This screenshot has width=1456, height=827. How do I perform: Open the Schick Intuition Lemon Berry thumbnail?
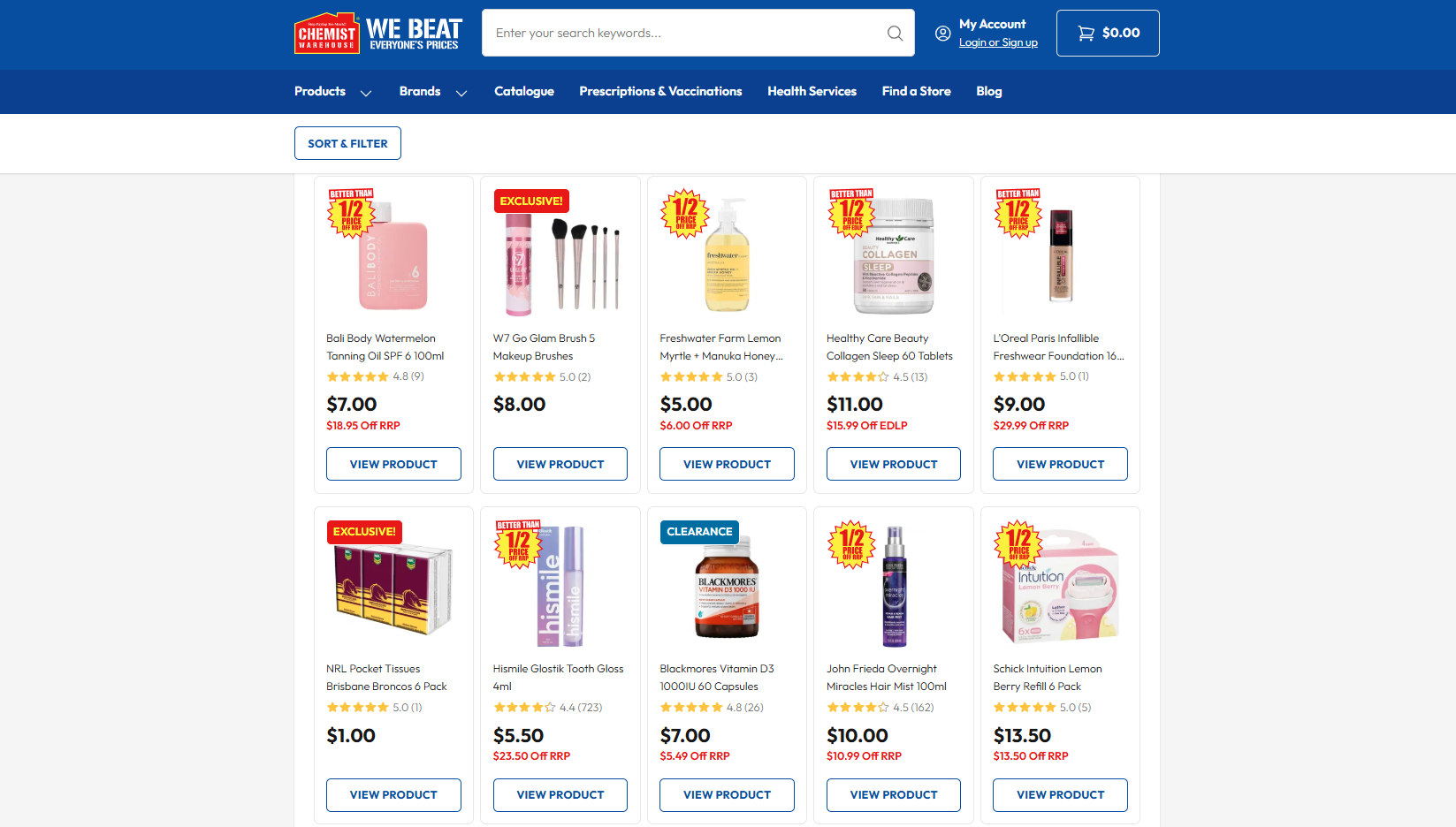pos(1061,586)
